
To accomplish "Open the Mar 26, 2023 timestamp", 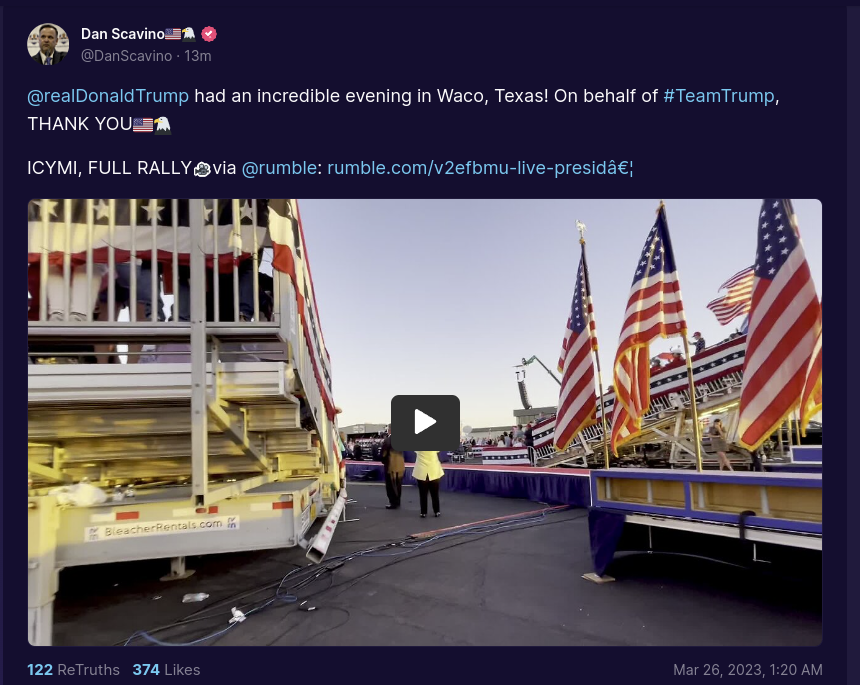I will pos(748,670).
